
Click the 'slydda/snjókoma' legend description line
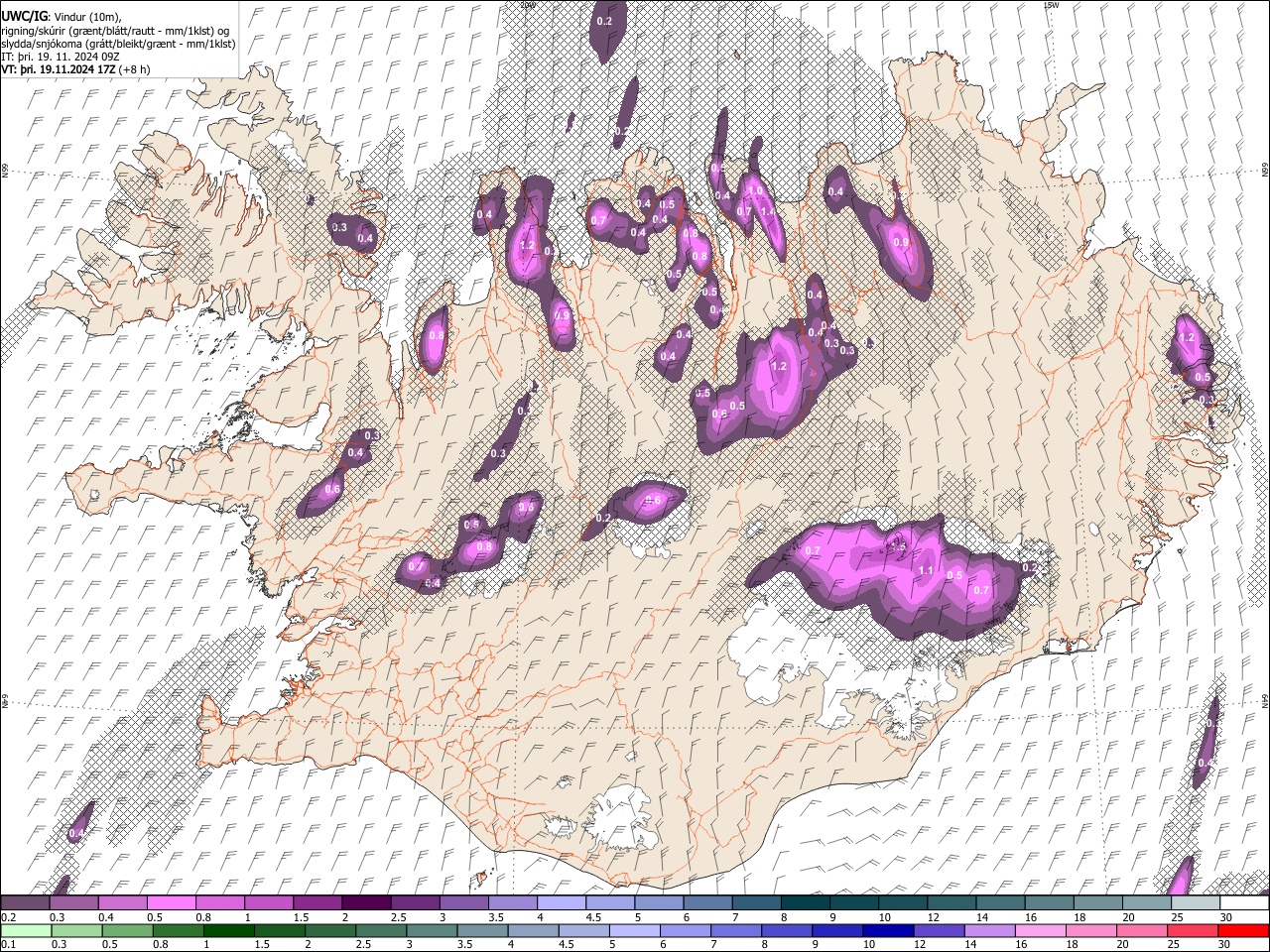[118, 44]
